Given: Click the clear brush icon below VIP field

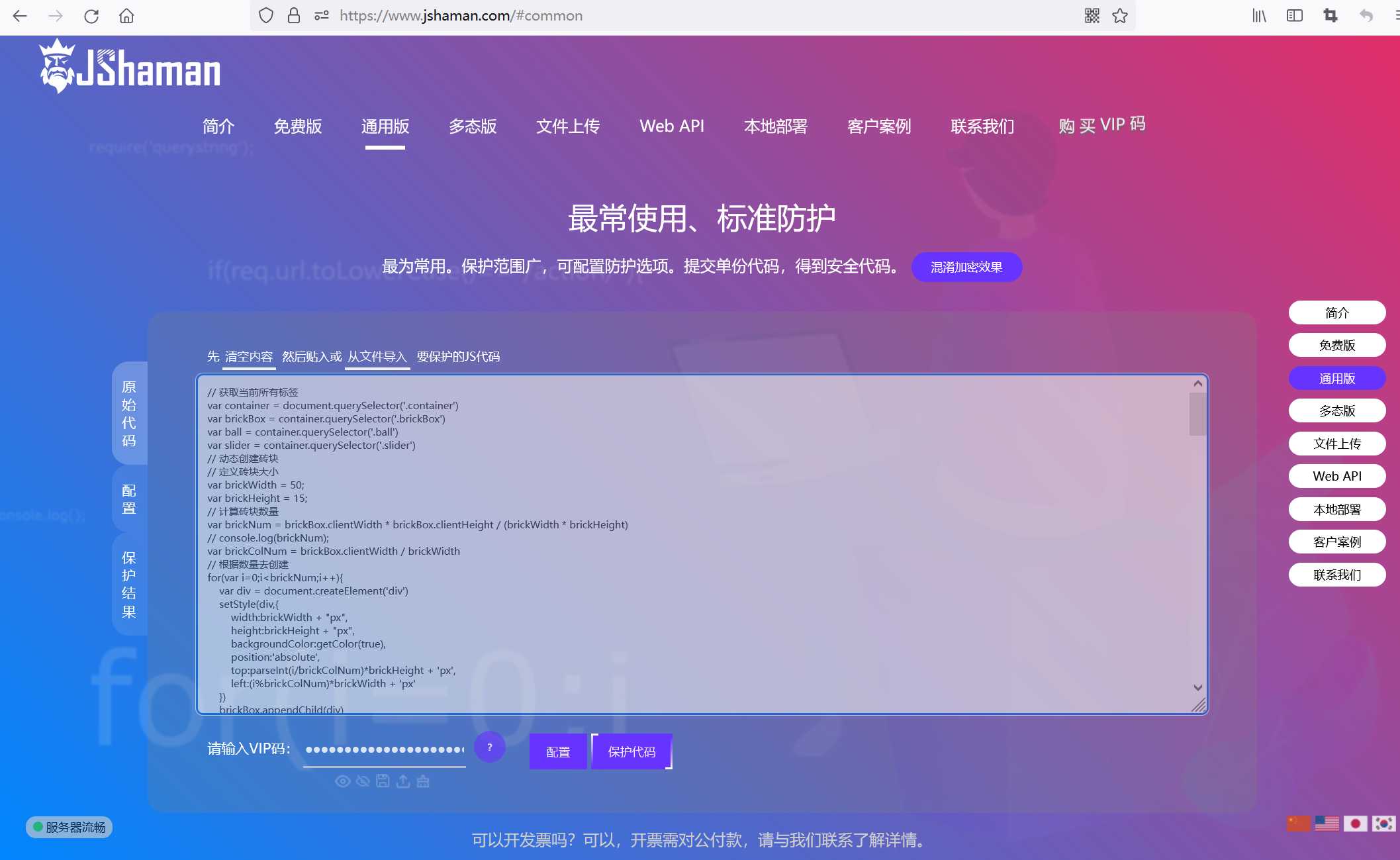Looking at the screenshot, I should click(423, 781).
